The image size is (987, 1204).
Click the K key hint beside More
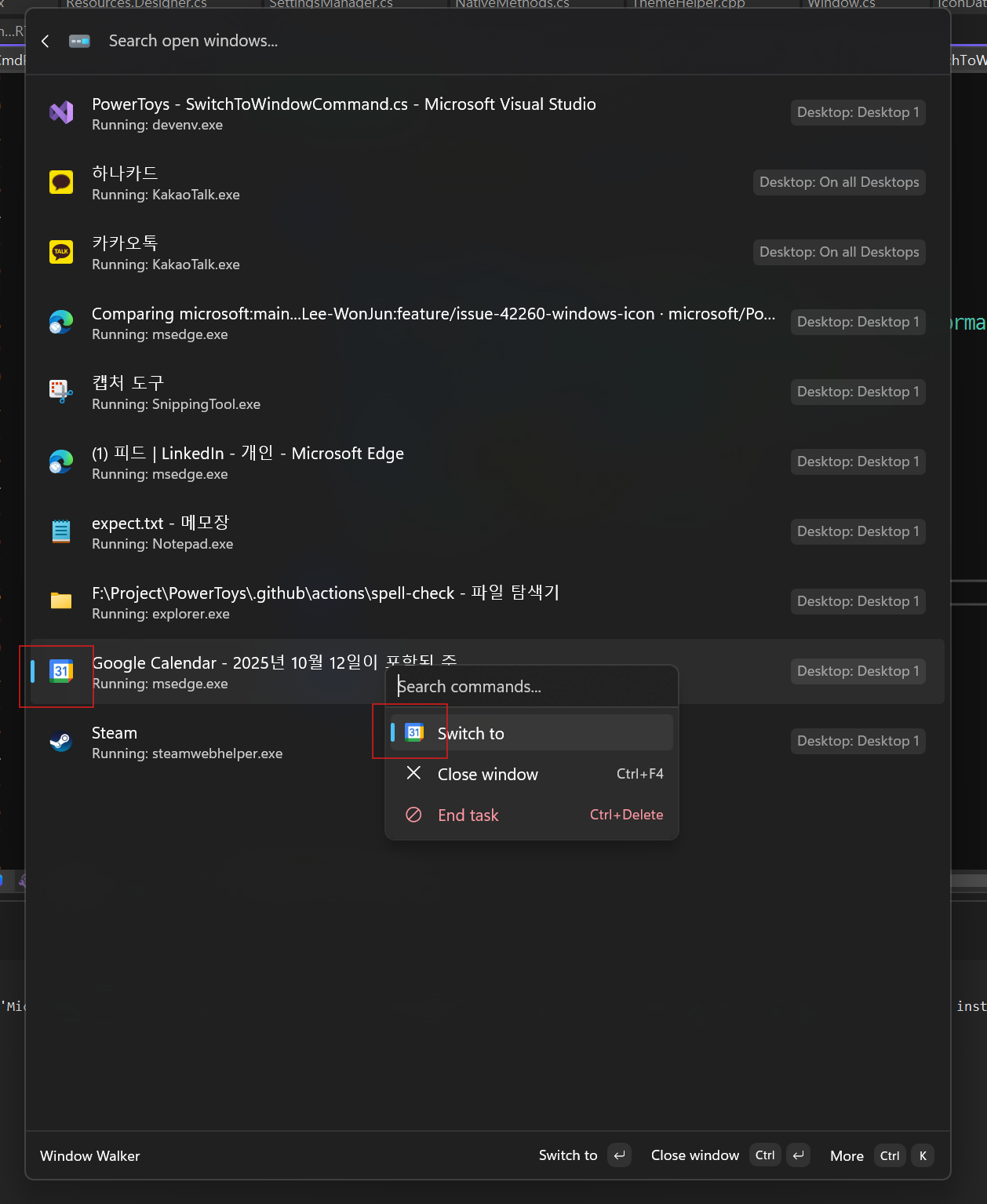[923, 1155]
